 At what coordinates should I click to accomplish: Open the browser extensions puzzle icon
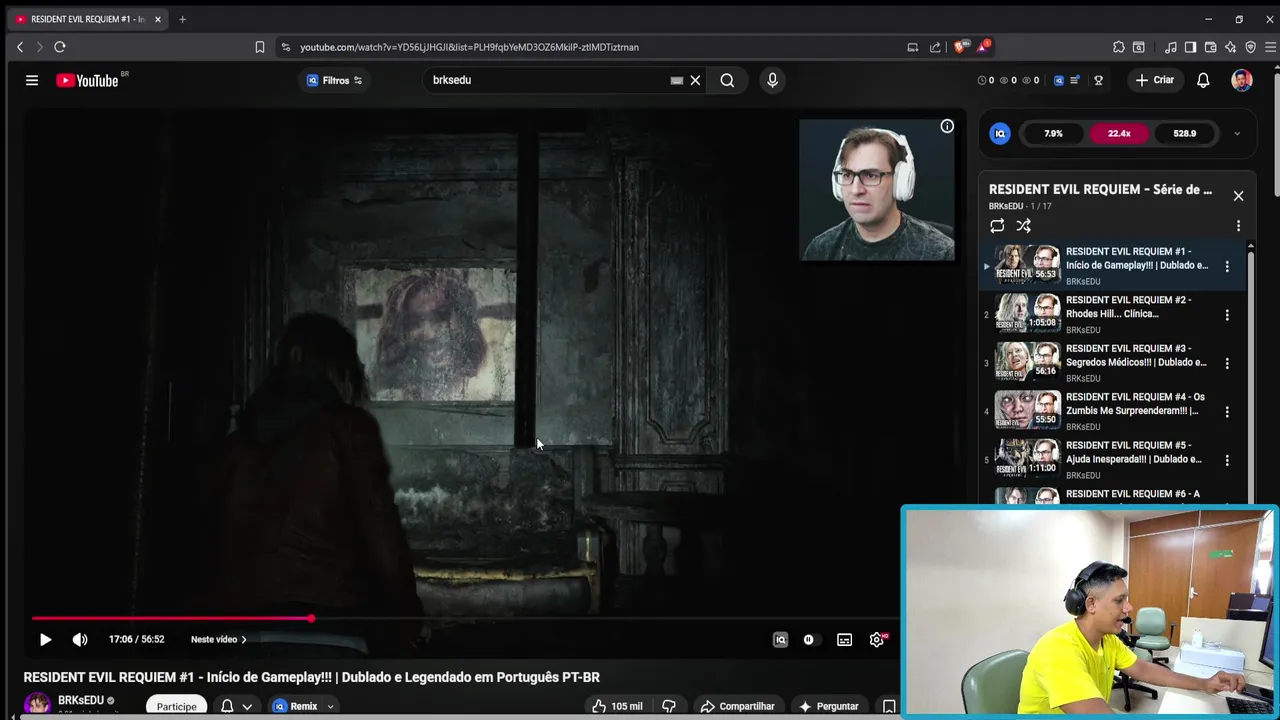[1118, 47]
